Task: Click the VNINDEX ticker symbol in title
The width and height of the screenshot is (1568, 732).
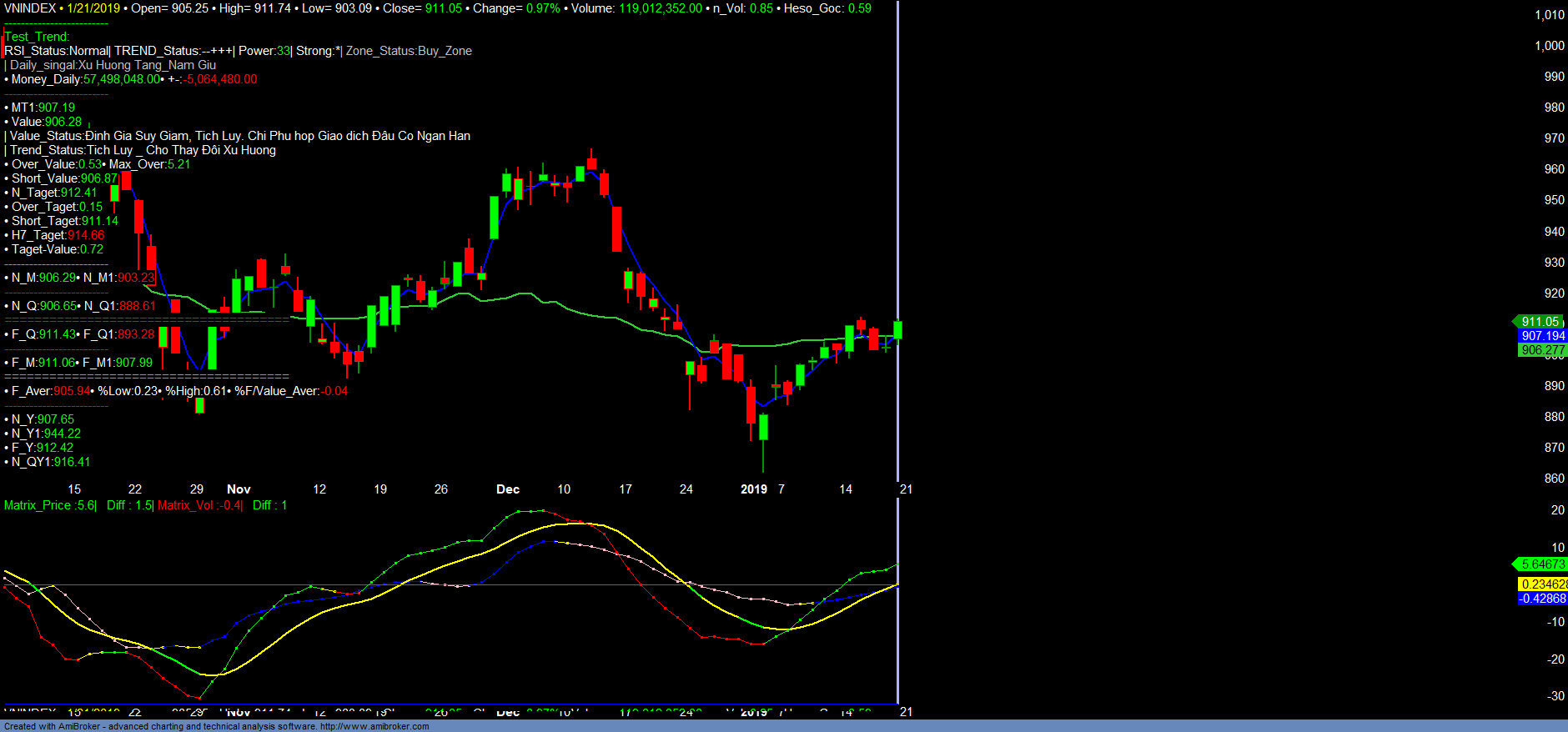Action: 30,8
